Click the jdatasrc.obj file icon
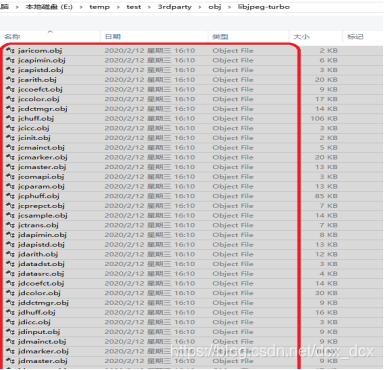Viewport: 384px width, 370px height. click(10, 273)
